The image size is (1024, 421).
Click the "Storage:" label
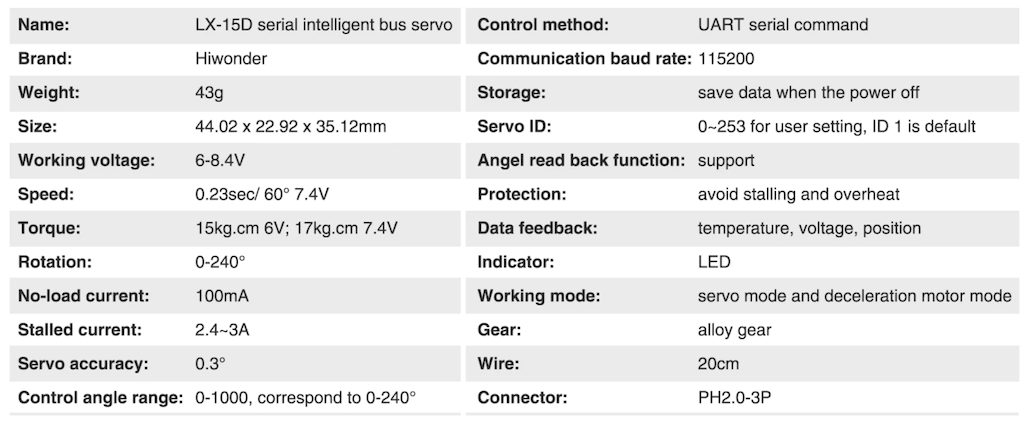click(511, 92)
